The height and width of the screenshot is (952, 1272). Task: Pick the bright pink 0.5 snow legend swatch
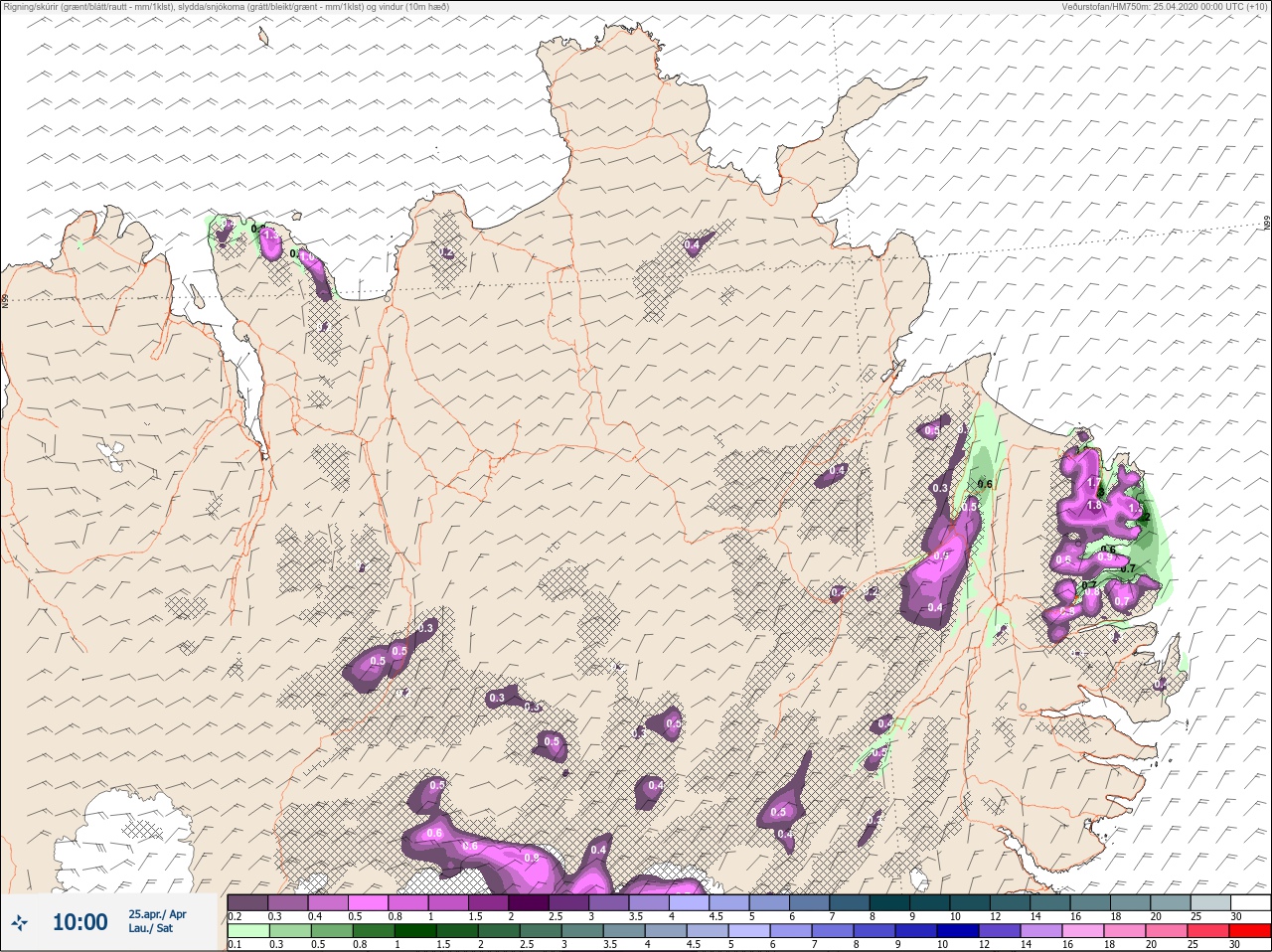pyautogui.click(x=368, y=902)
